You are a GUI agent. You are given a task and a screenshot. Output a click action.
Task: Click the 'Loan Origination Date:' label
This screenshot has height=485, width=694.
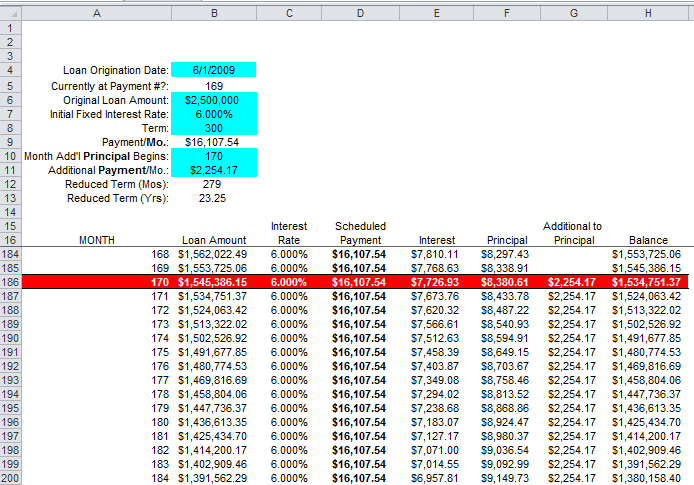click(116, 70)
